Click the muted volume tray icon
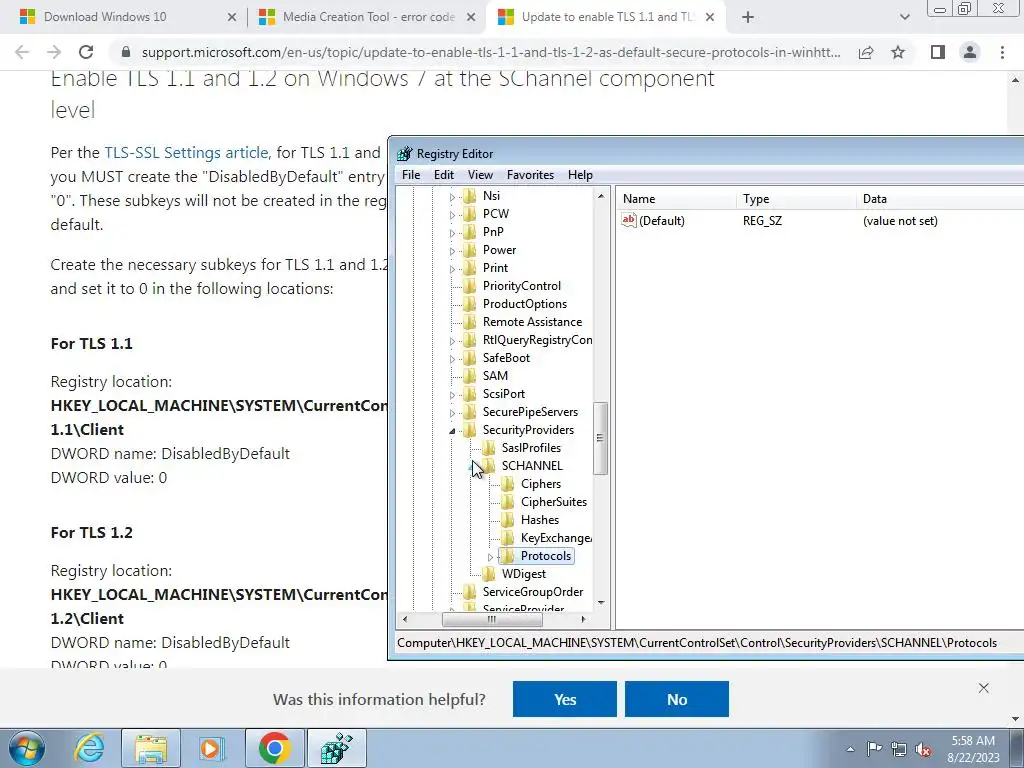The image size is (1024, 768). [x=923, y=749]
